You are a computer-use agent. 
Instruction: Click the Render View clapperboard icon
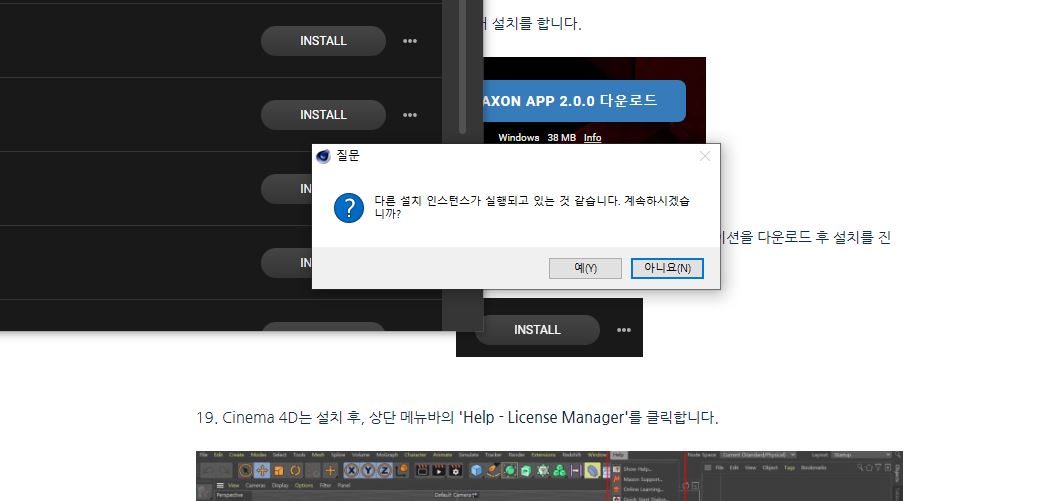tap(423, 470)
